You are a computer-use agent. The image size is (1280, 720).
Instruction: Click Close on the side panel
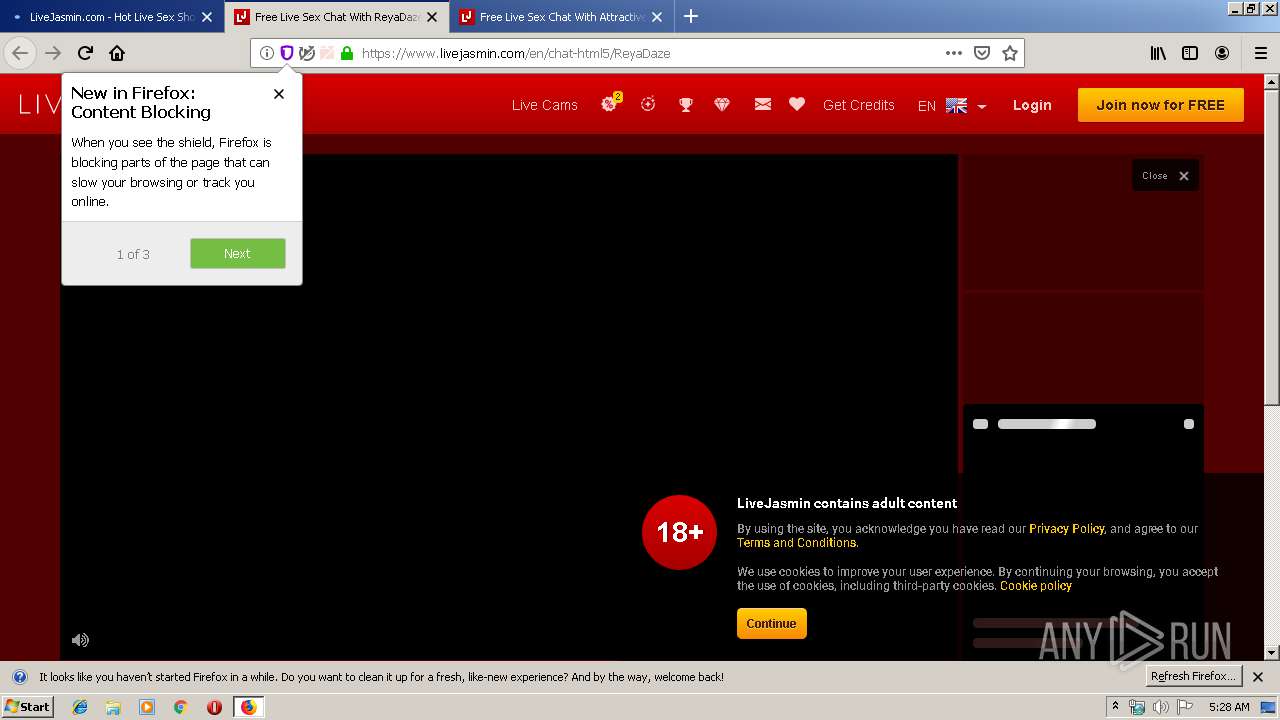coord(1166,175)
